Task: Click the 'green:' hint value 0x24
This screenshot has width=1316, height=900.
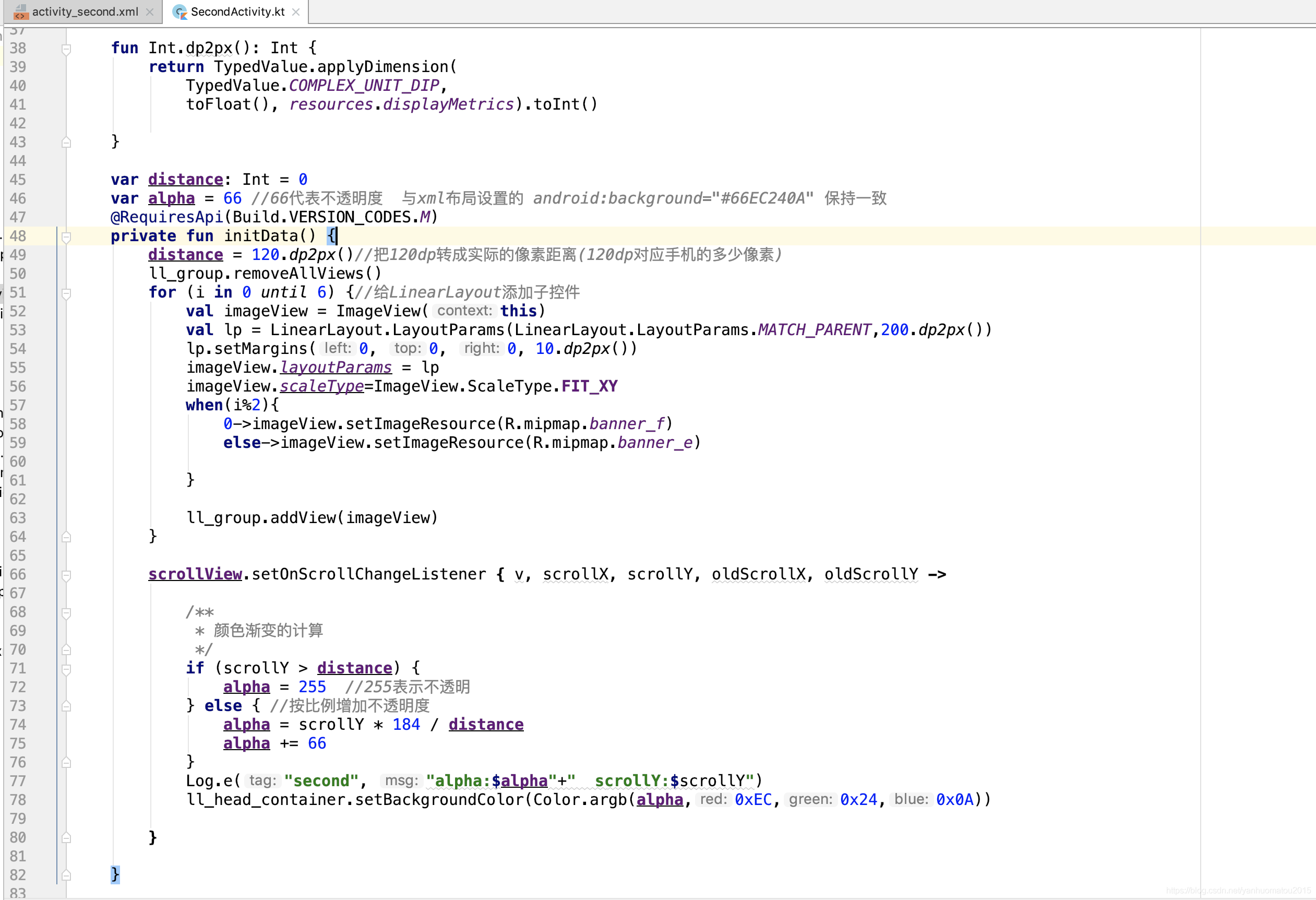Action: point(858,800)
